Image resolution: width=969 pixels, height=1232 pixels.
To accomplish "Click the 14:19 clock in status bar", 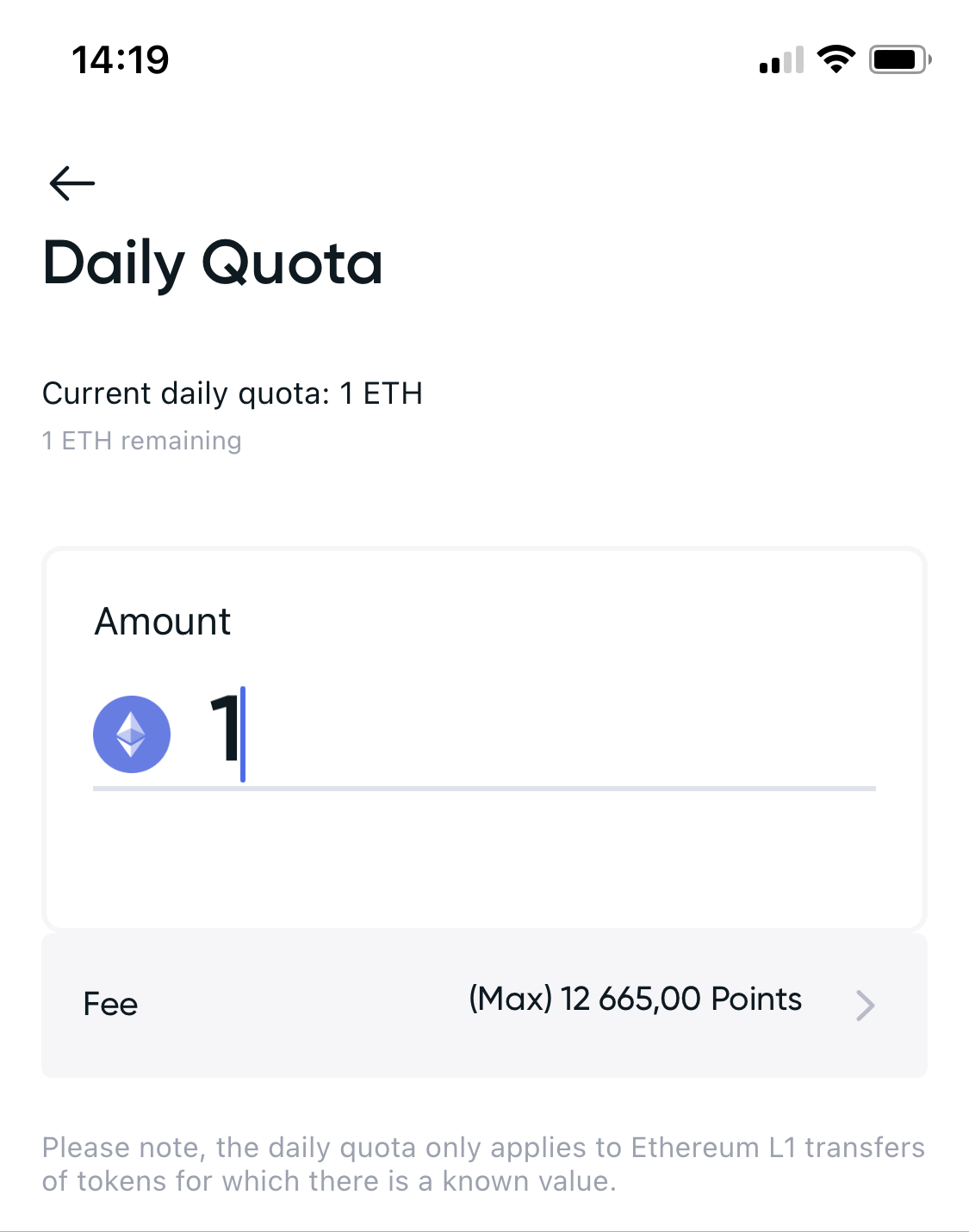I will [x=121, y=60].
